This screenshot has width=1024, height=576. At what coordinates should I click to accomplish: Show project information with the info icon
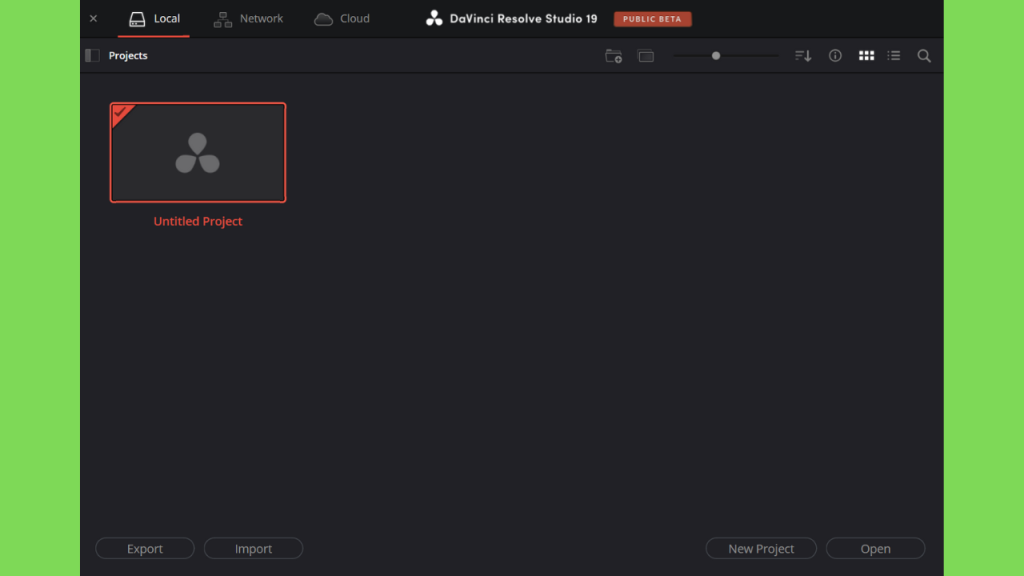coord(835,56)
